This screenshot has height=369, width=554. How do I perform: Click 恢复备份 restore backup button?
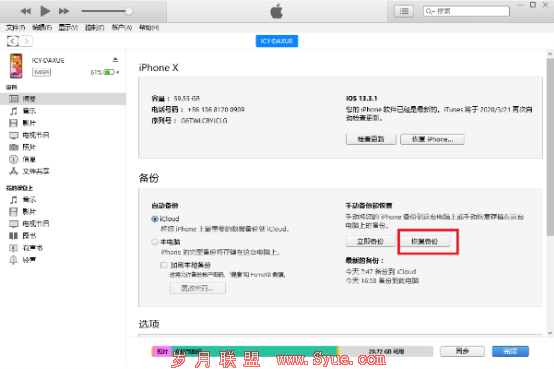pos(425,241)
